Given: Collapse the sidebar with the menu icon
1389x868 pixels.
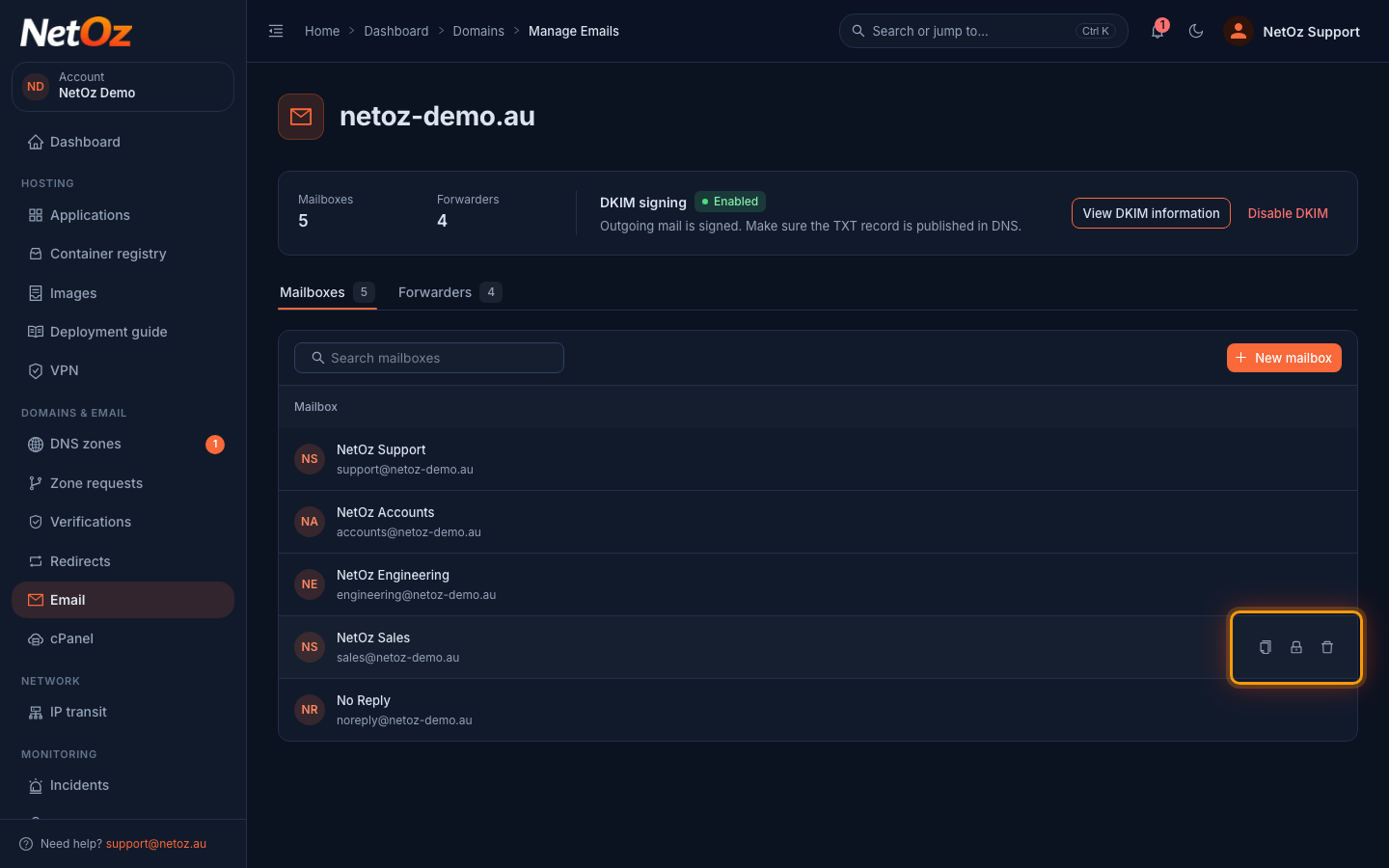Looking at the screenshot, I should pos(276,31).
